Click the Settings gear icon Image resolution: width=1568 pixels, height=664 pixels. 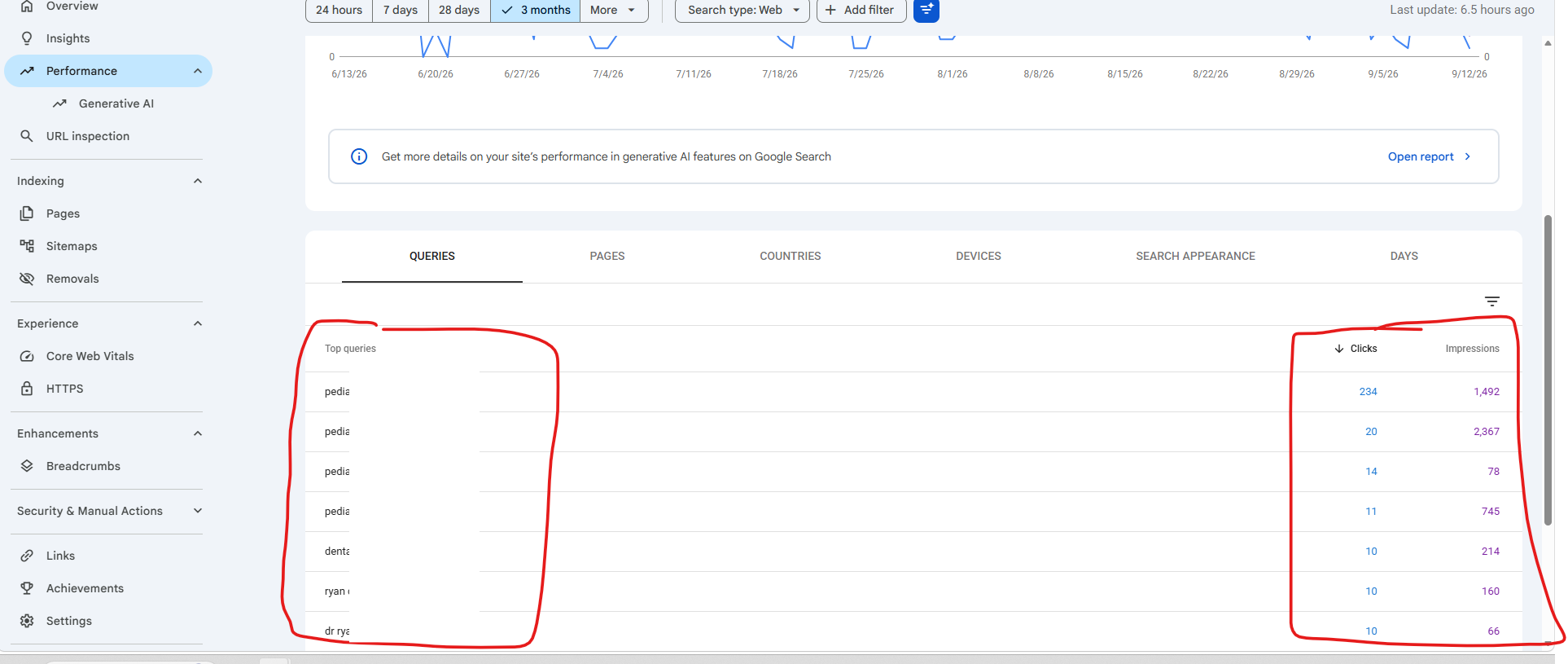point(27,621)
